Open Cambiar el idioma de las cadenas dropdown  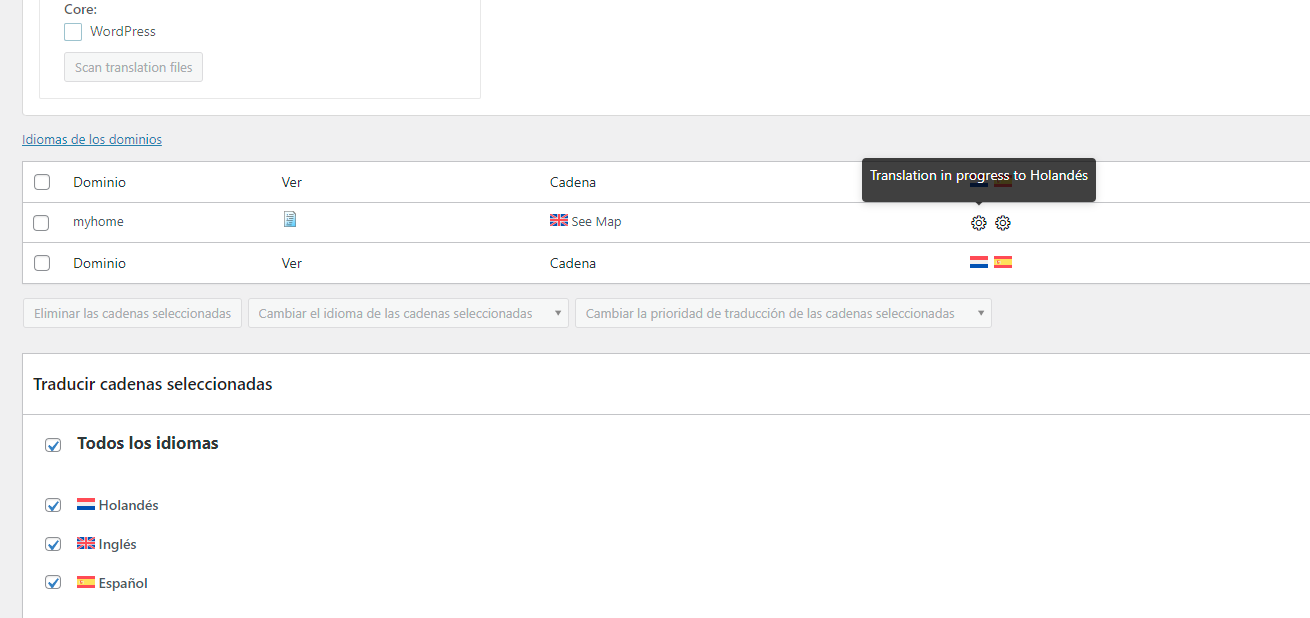408,313
